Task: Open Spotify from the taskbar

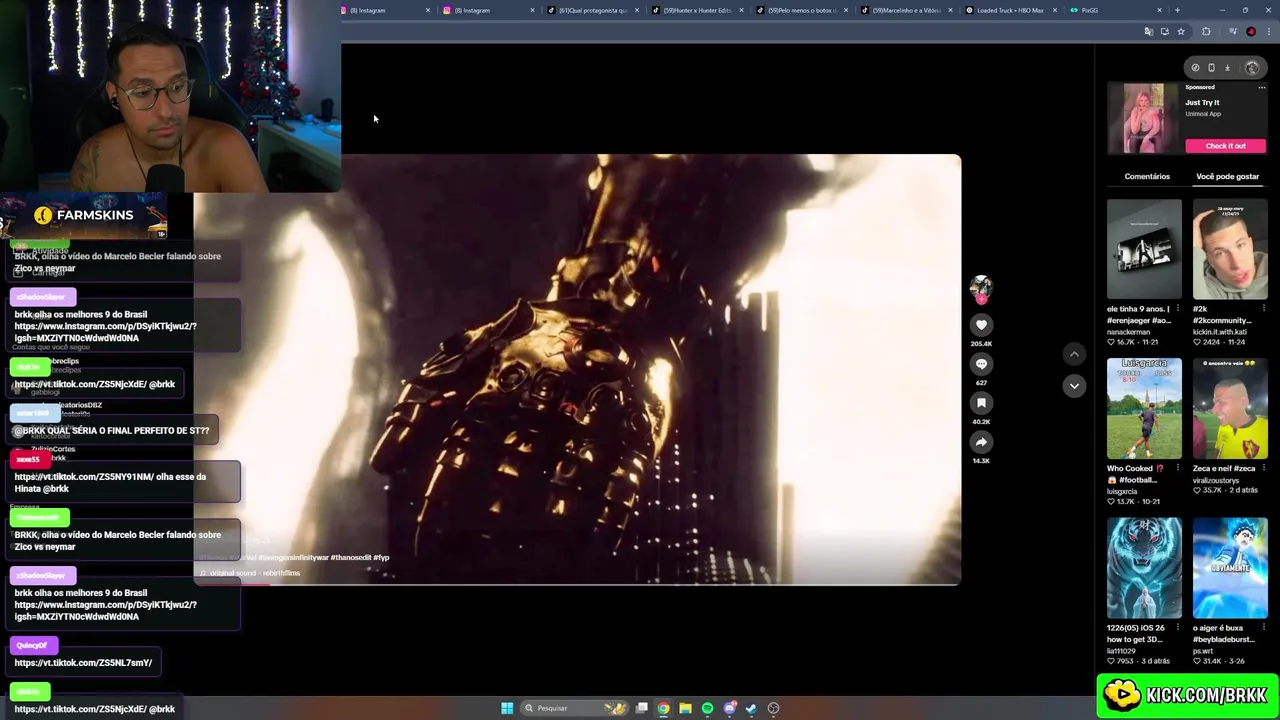Action: [707, 708]
